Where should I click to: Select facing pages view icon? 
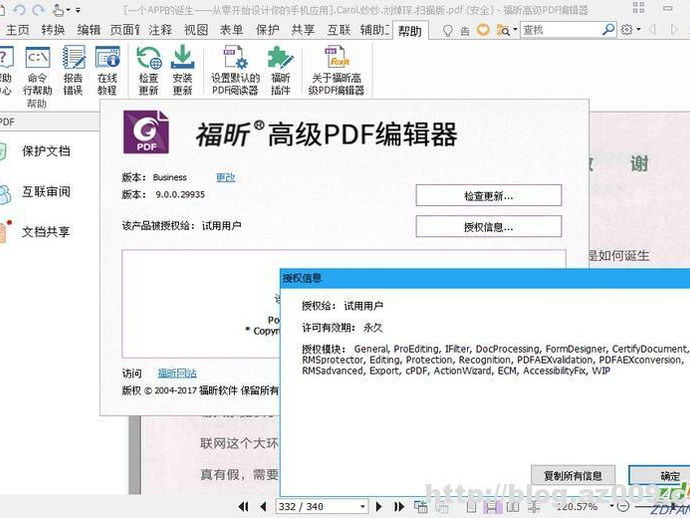coord(513,507)
